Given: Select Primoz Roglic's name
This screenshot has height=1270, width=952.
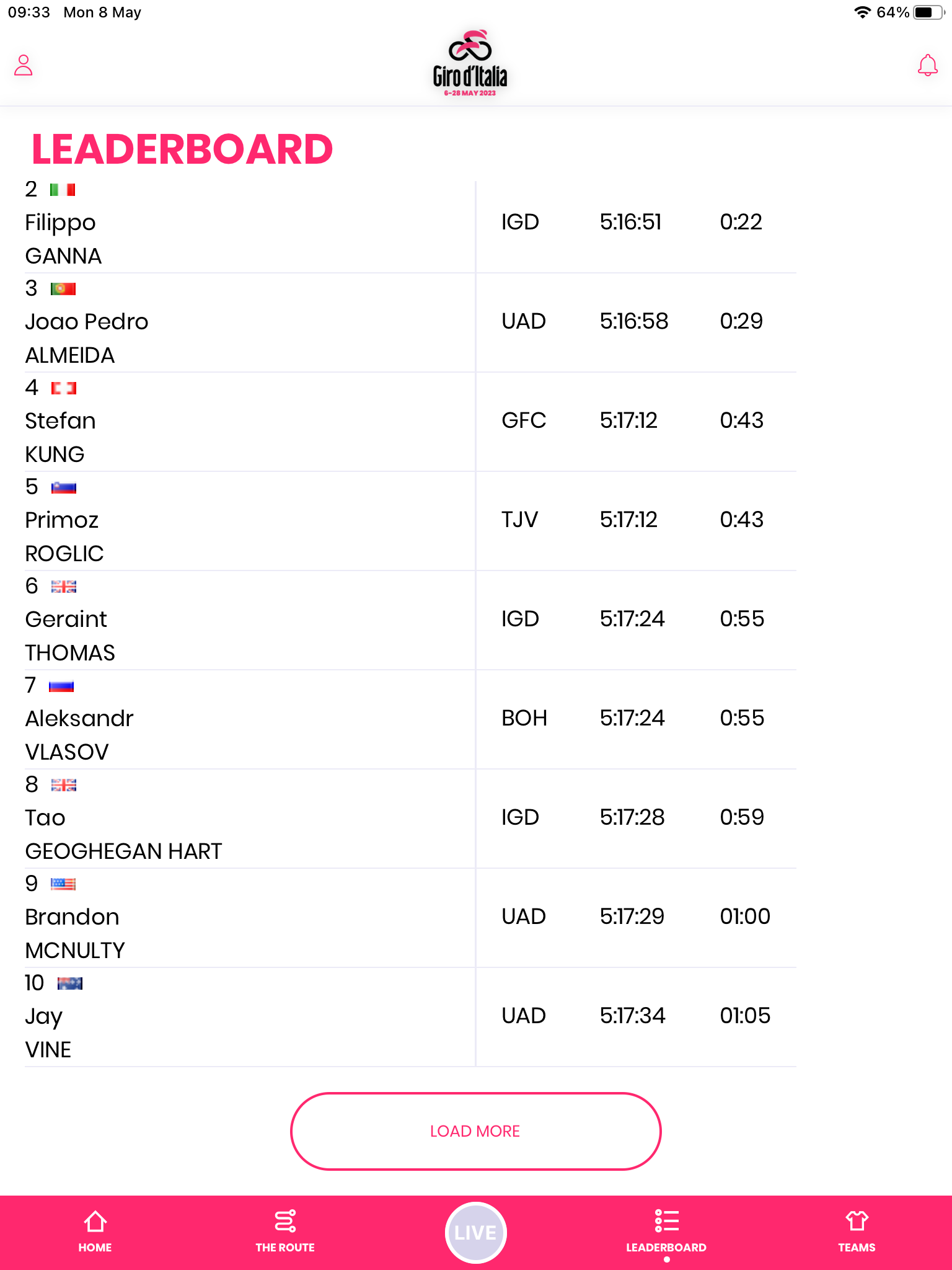Looking at the screenshot, I should pyautogui.click(x=64, y=536).
